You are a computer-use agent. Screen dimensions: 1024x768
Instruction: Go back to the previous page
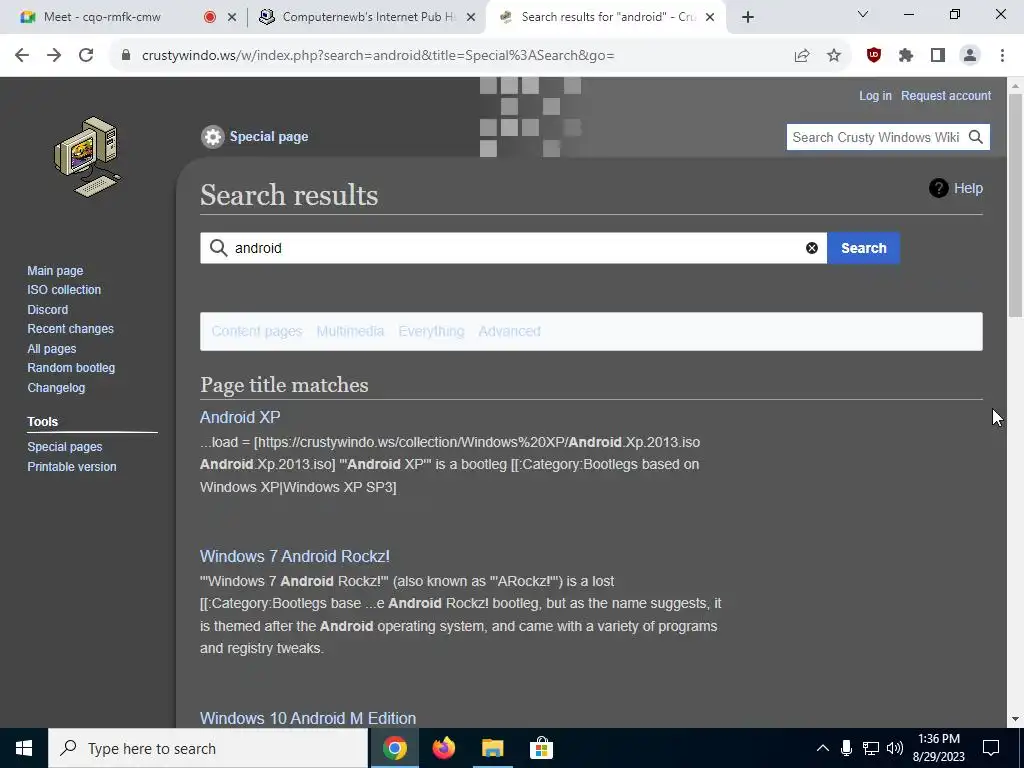22,56
